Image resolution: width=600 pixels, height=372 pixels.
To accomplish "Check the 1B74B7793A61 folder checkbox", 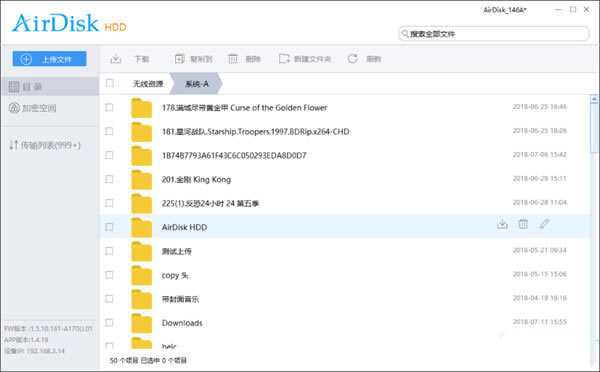I will (109, 155).
